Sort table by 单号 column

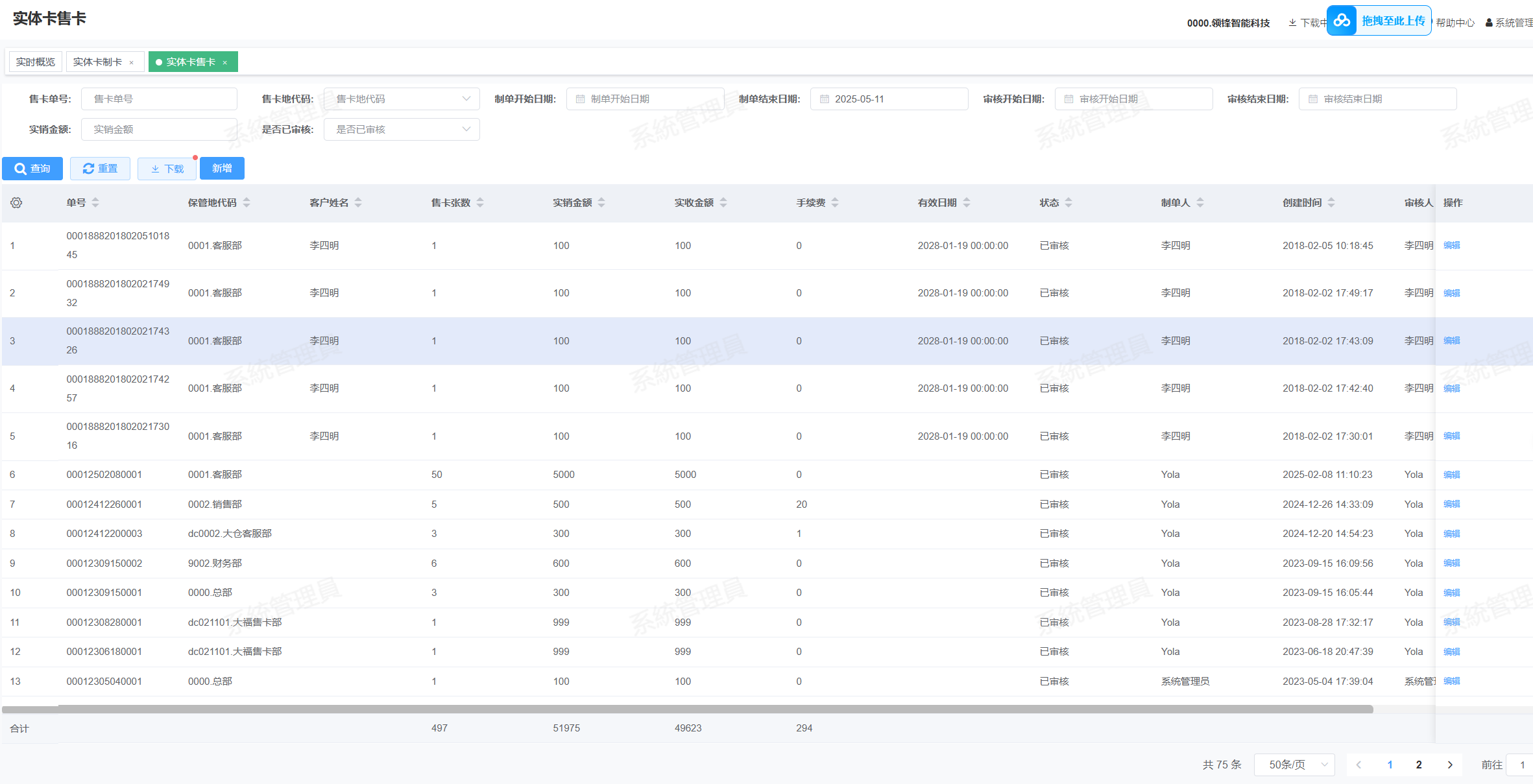pyautogui.click(x=95, y=203)
